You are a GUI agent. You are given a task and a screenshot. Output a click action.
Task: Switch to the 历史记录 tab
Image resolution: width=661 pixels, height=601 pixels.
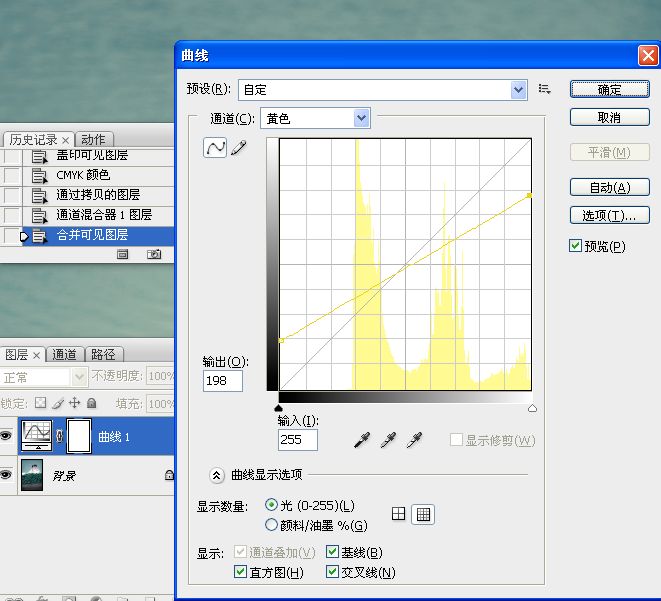[x=33, y=140]
